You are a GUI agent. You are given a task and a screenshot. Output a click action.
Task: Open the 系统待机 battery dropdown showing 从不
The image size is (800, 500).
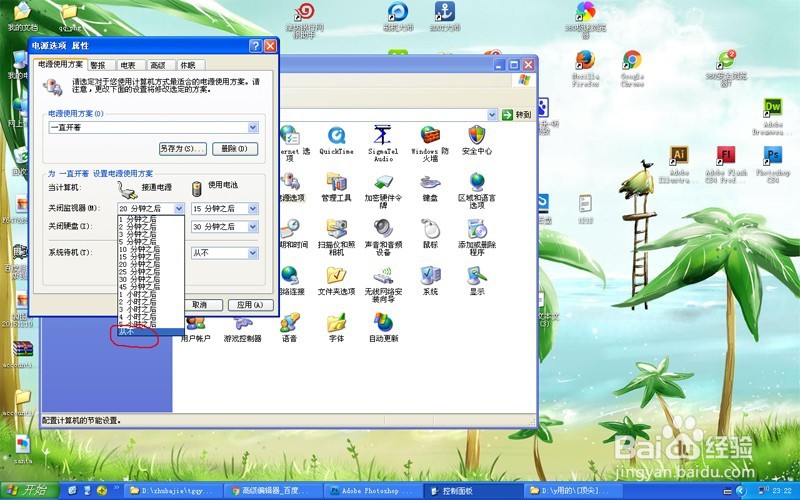(224, 253)
